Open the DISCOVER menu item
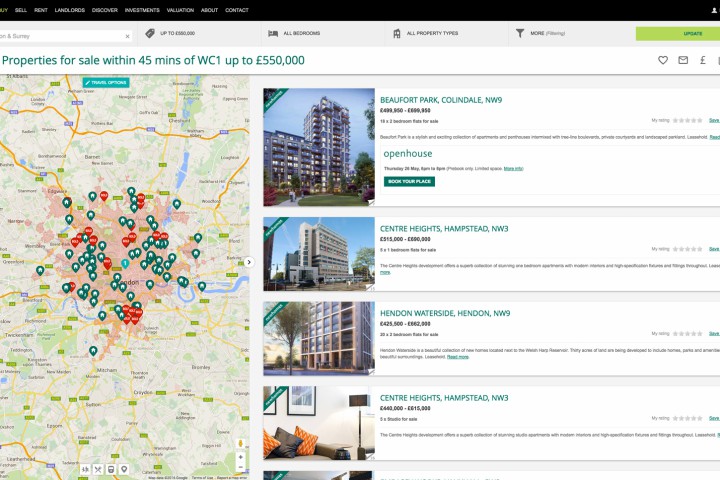 105,10
